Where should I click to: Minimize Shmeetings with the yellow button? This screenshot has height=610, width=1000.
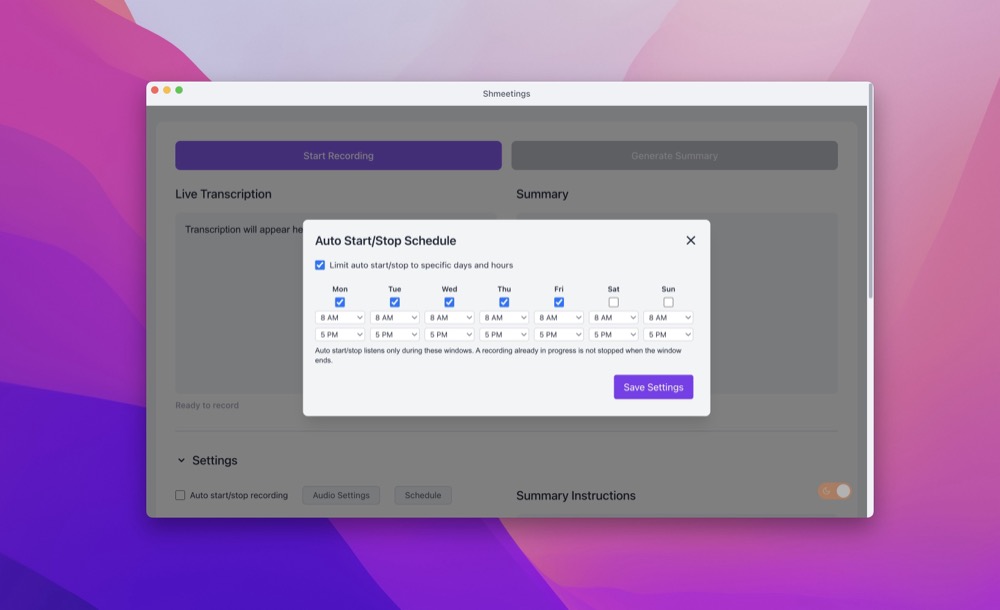pyautogui.click(x=166, y=90)
